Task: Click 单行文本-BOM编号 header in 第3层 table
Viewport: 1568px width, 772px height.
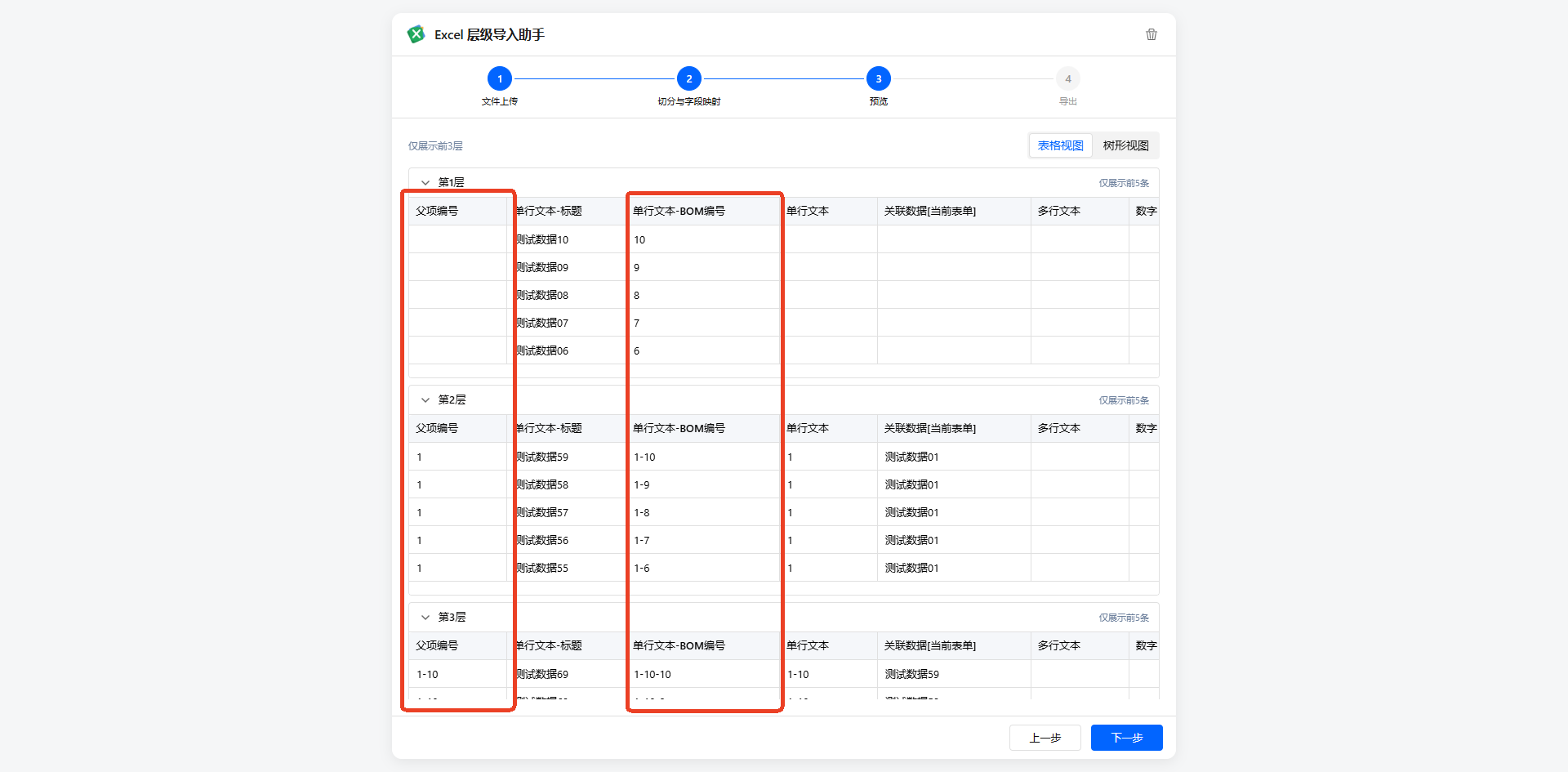Action: pos(702,645)
